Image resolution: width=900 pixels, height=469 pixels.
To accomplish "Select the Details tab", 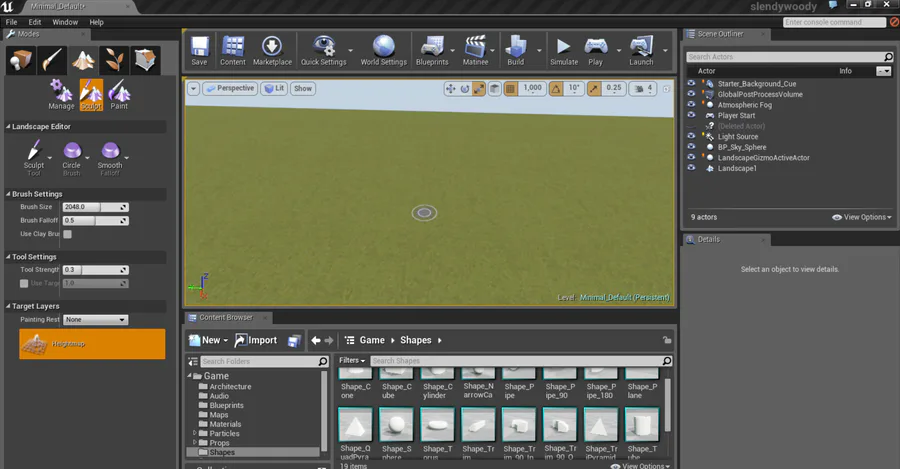I will 726,239.
